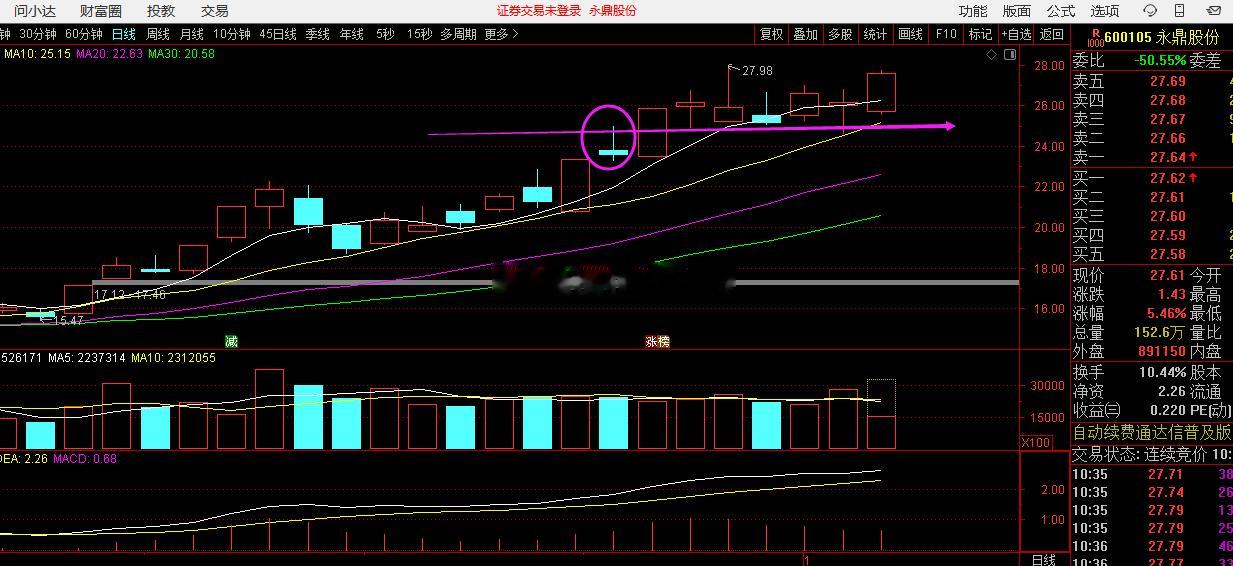
Task: Click the 多股 multi-stock button
Action: pyautogui.click(x=840, y=34)
